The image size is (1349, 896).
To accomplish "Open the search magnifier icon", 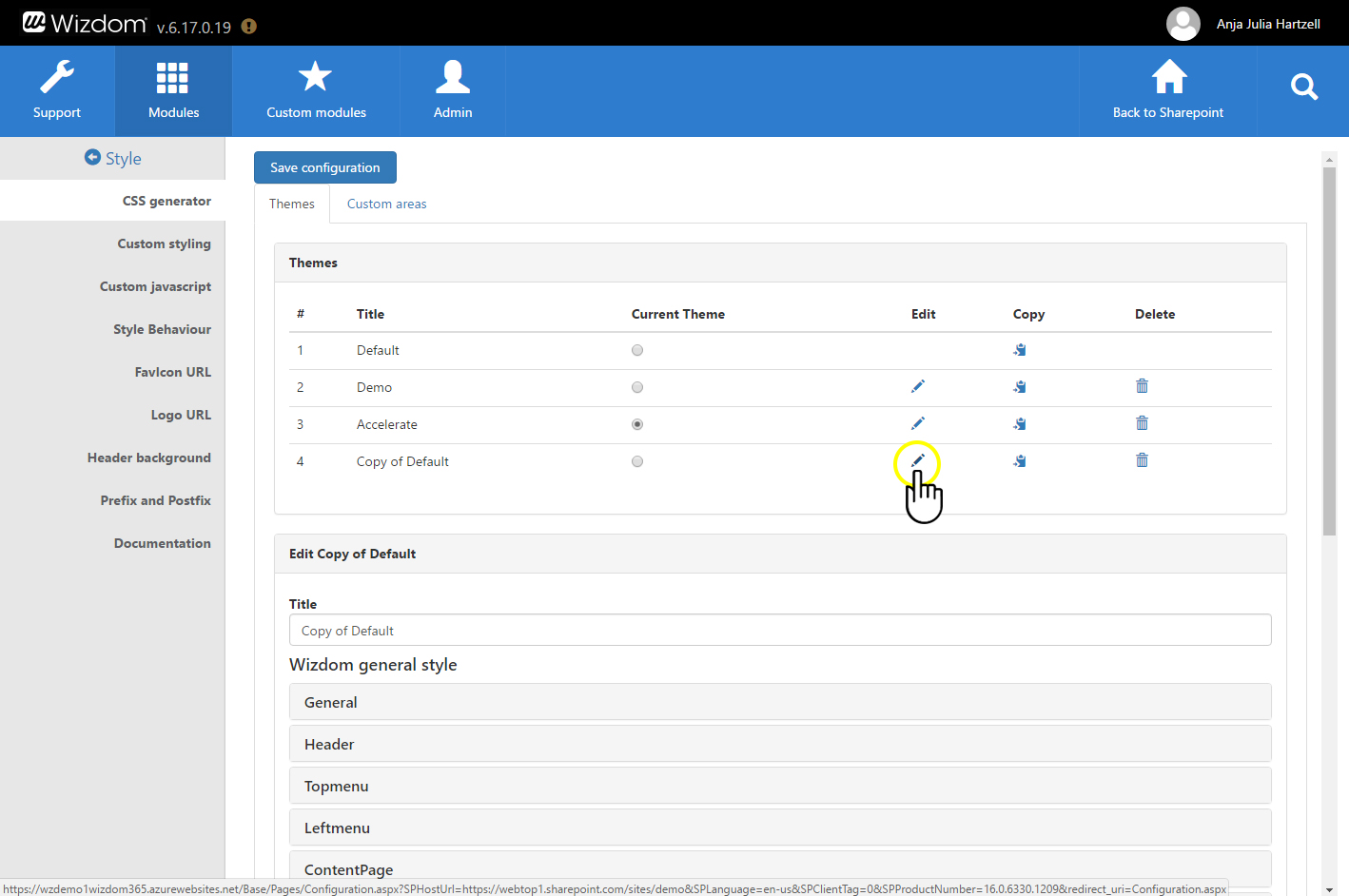I will [1303, 88].
